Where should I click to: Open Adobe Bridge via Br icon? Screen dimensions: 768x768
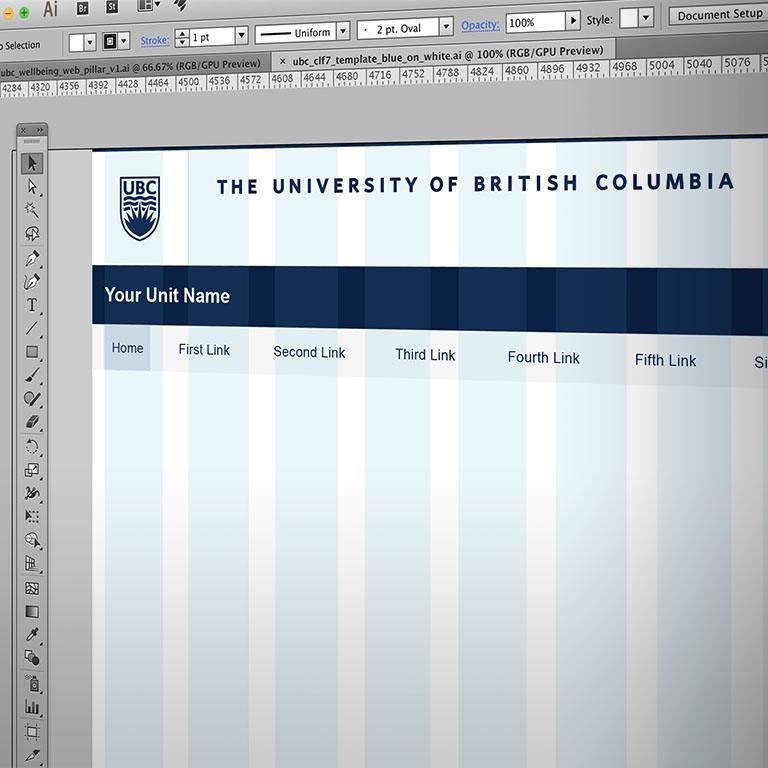pyautogui.click(x=83, y=8)
